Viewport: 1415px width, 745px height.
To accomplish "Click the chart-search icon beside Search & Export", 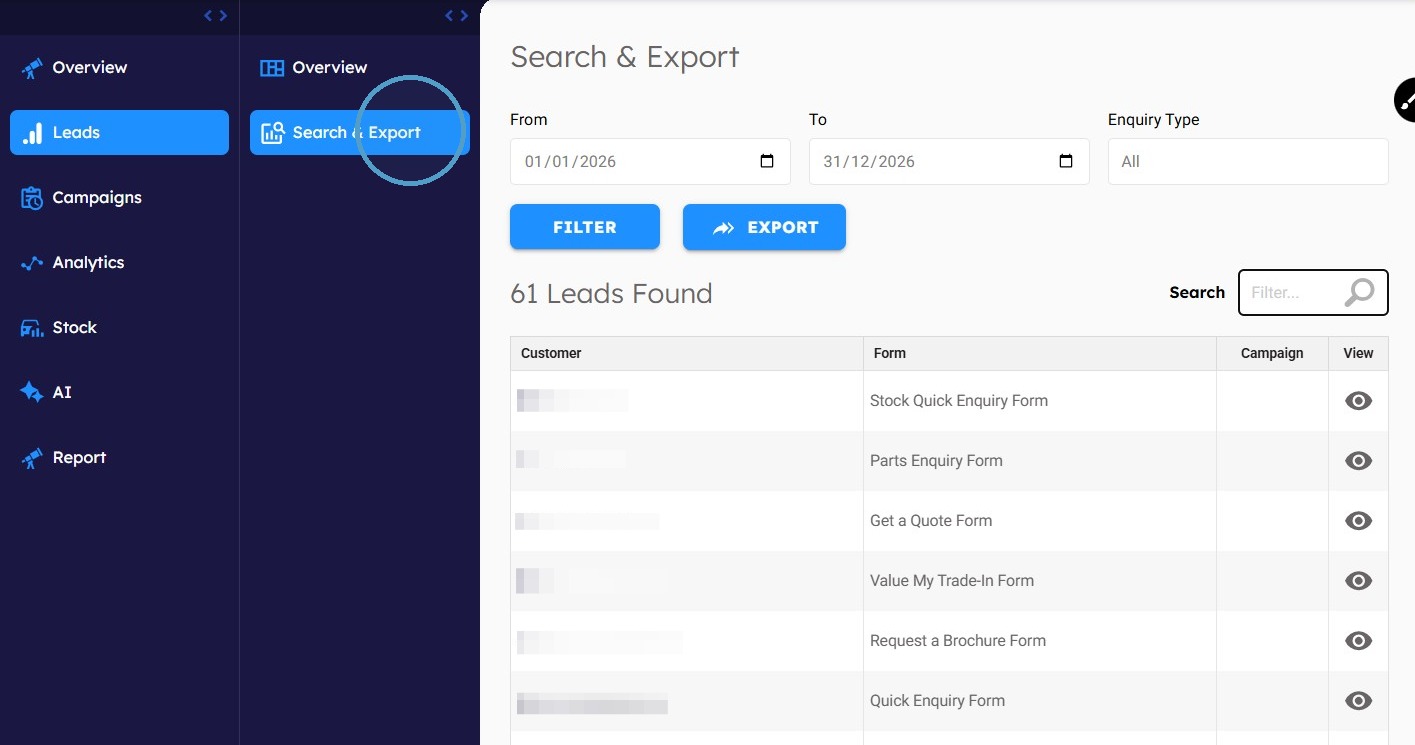I will pyautogui.click(x=272, y=133).
